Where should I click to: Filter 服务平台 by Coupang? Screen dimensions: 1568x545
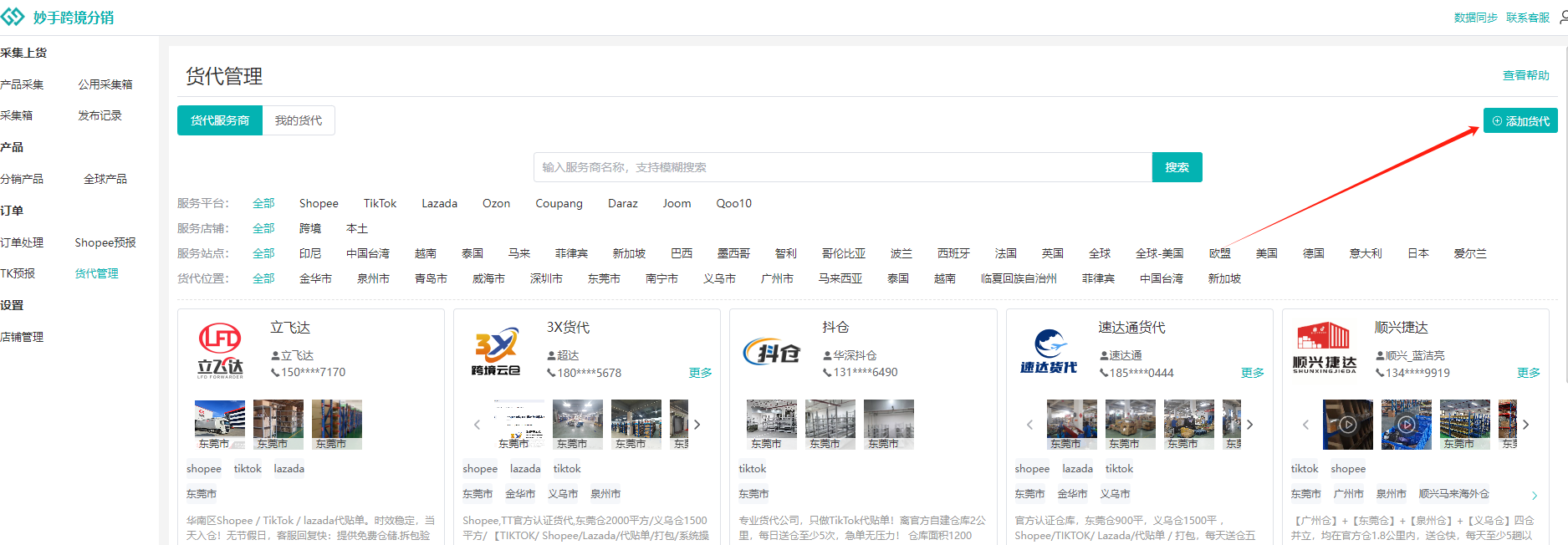tap(559, 203)
